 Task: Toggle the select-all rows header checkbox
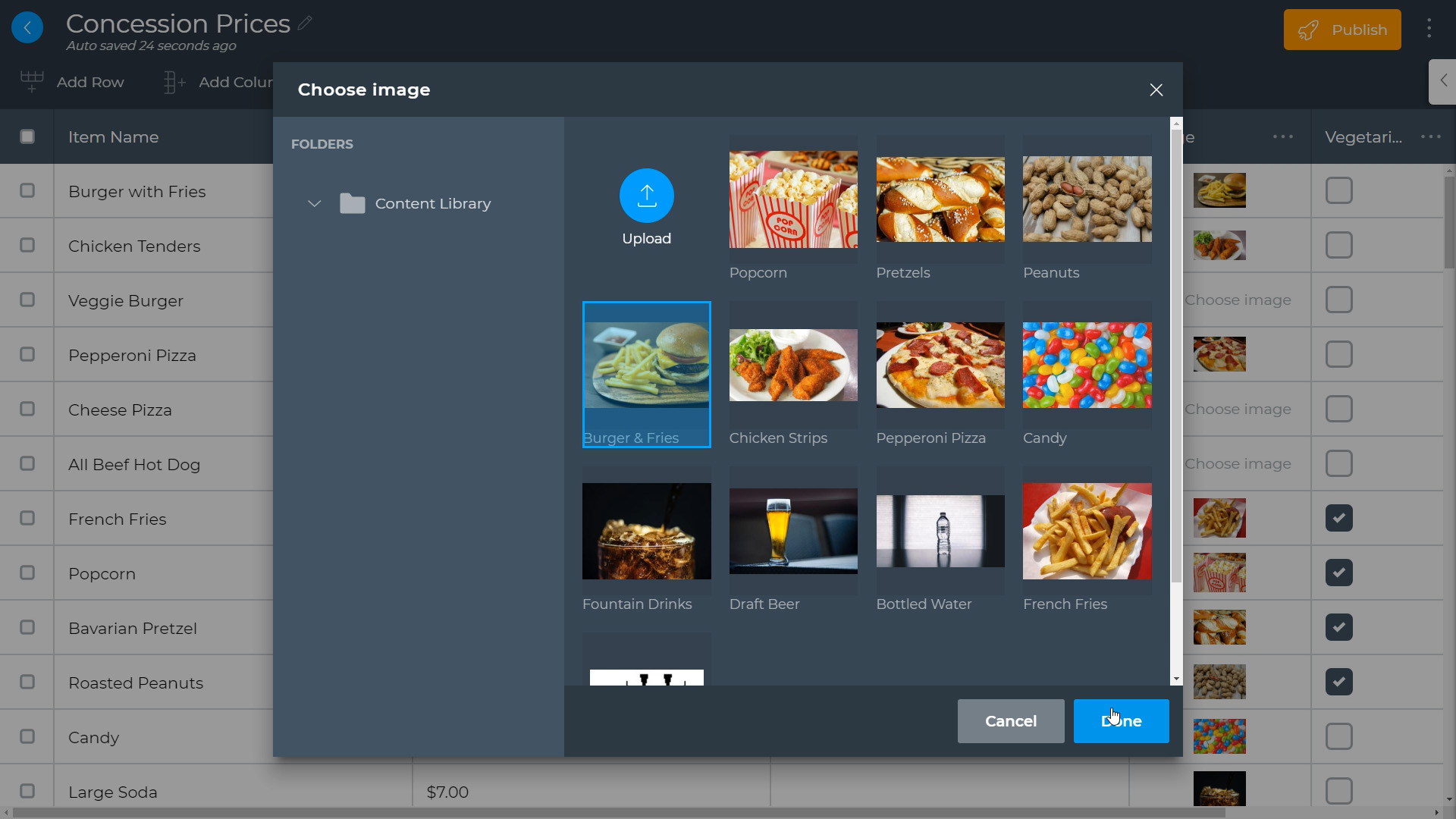pos(27,136)
